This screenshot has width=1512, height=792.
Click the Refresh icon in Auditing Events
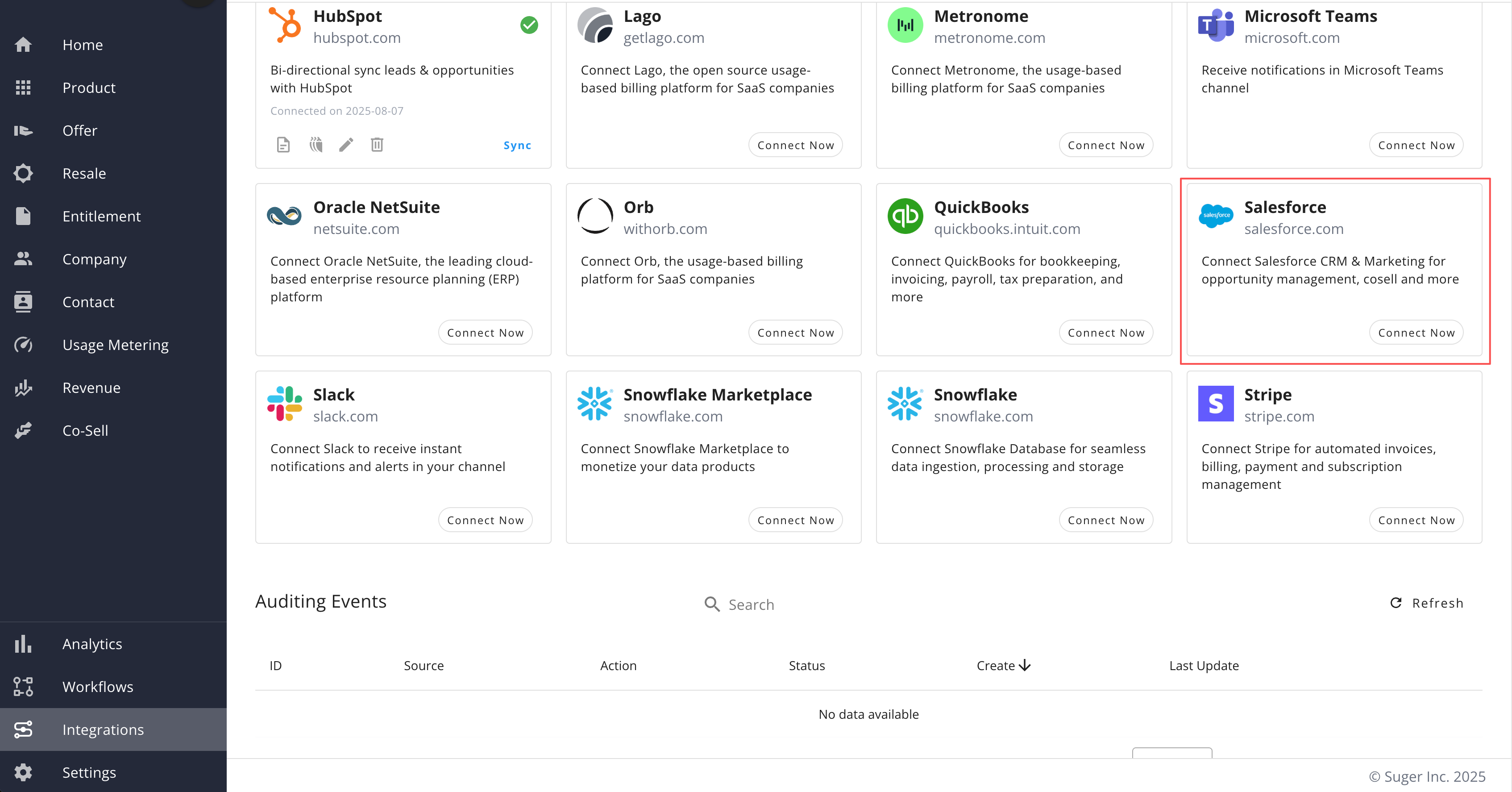[x=1396, y=603]
